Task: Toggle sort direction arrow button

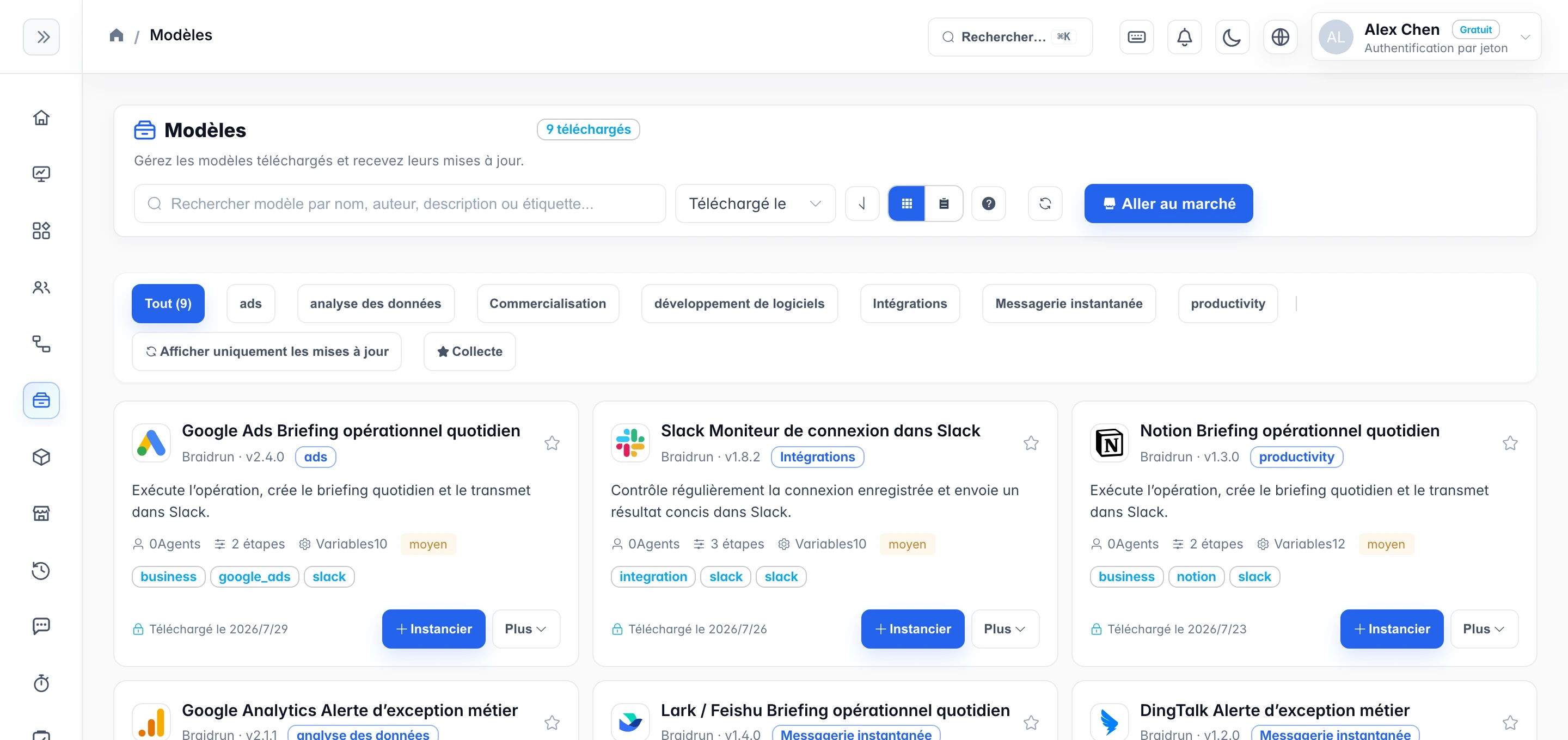Action: tap(862, 204)
